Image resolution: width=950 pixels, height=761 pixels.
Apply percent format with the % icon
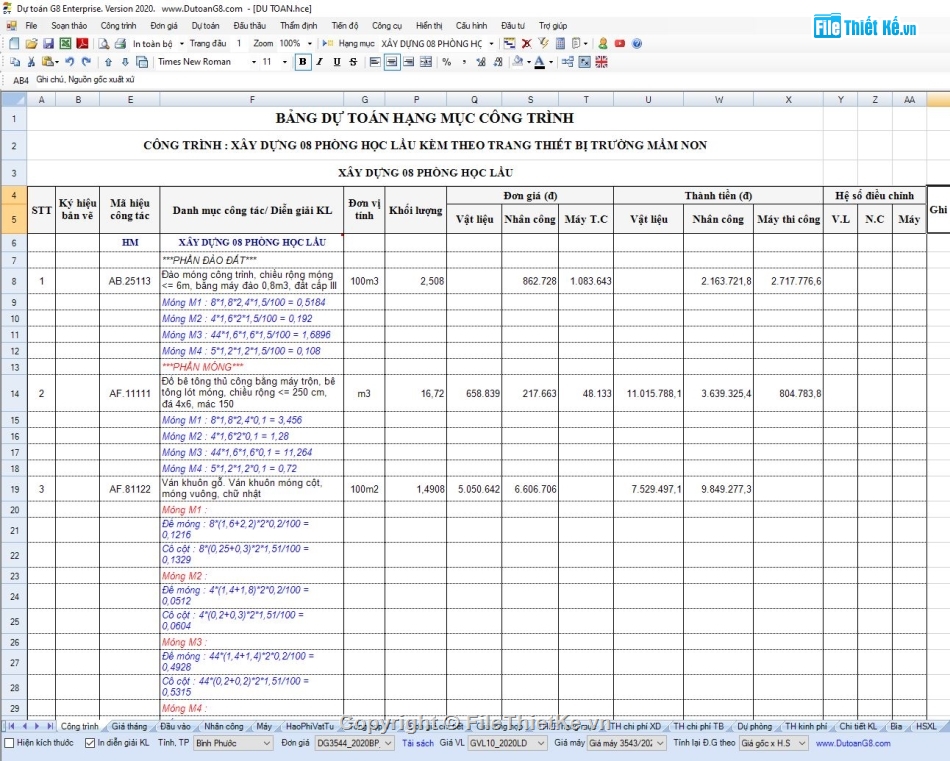(x=447, y=62)
